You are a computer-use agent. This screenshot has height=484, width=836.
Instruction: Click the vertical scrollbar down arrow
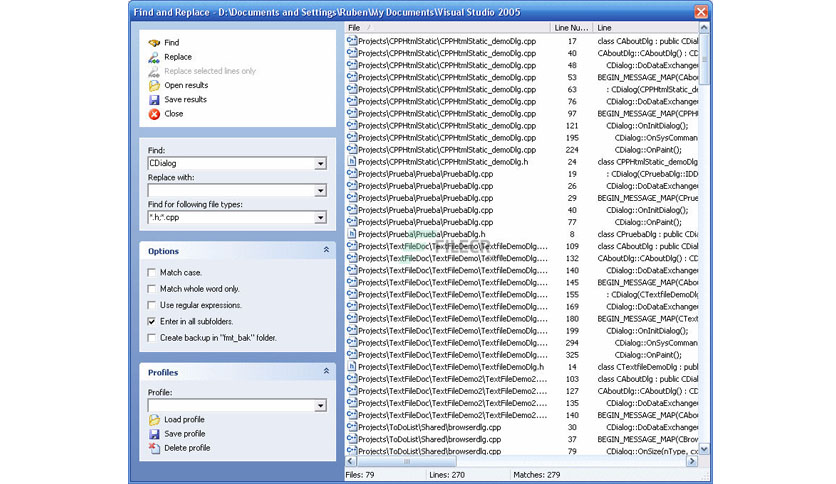[704, 449]
